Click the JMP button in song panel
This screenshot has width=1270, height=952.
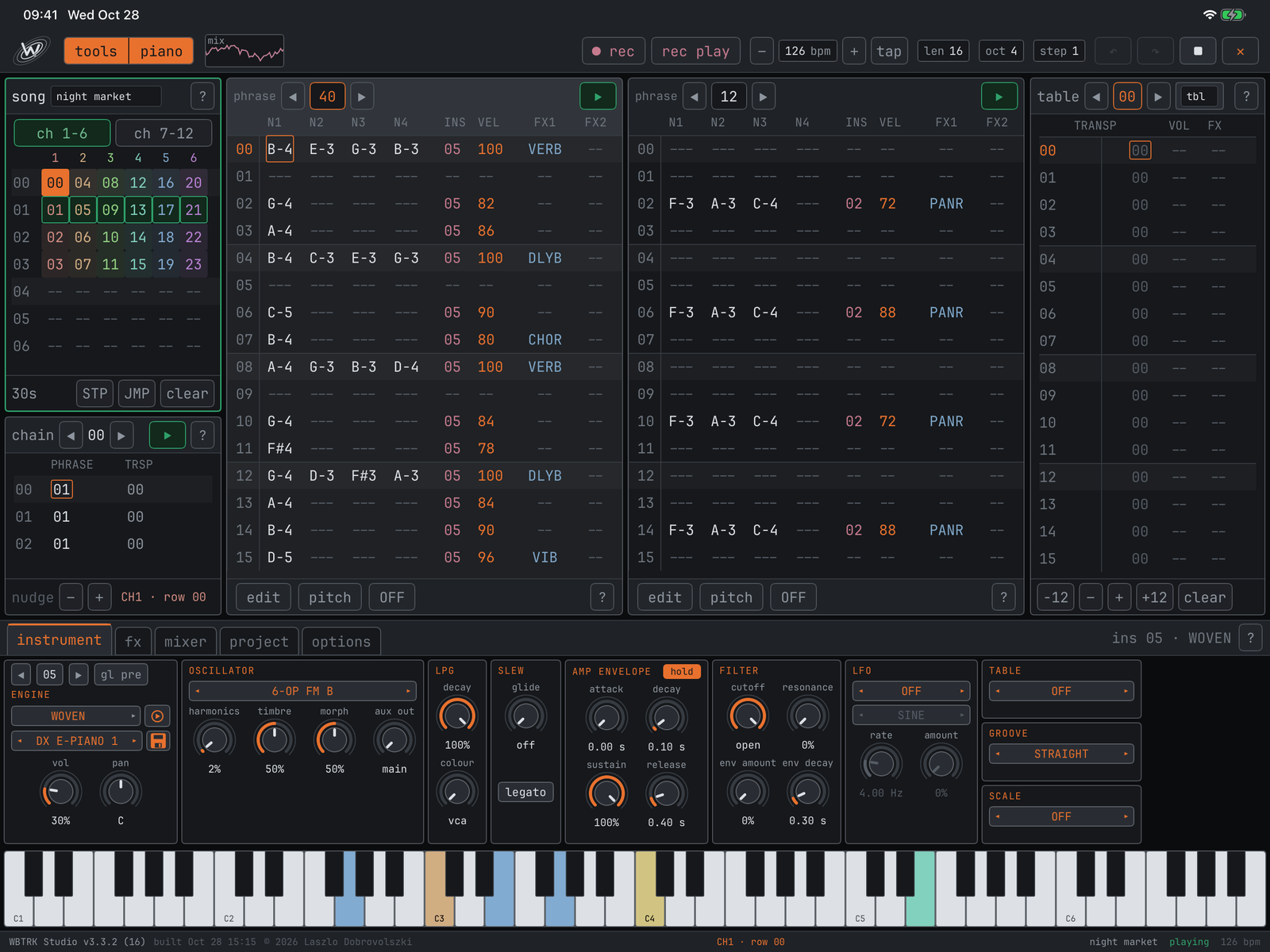pos(137,393)
